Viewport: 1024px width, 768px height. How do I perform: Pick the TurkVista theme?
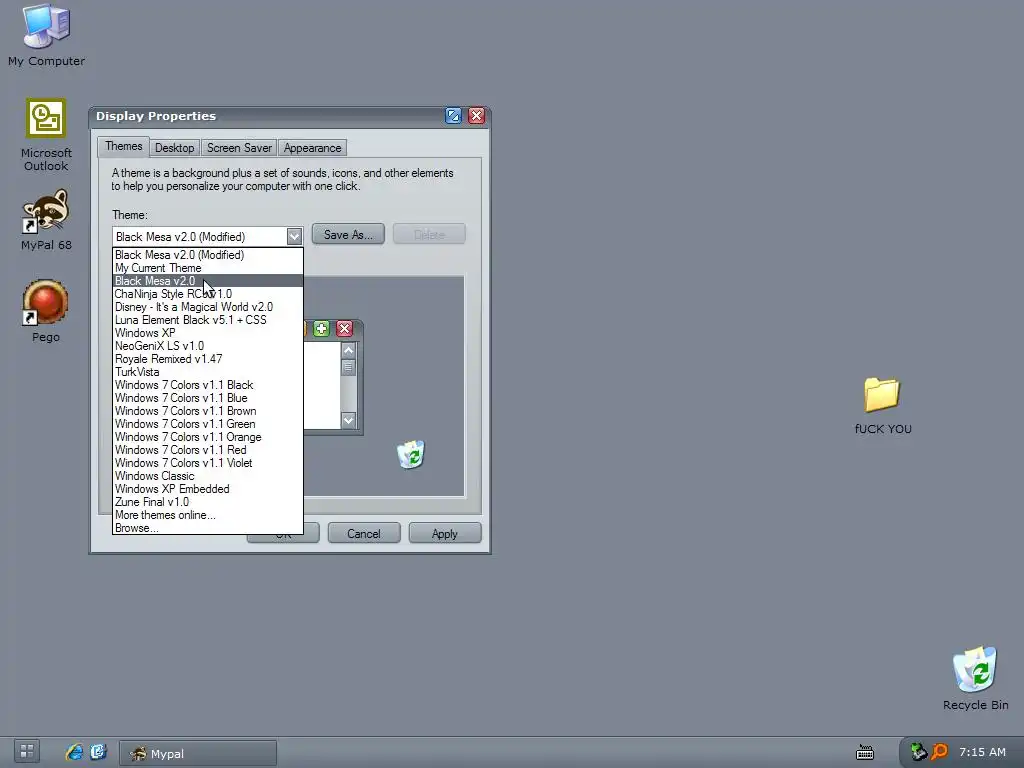(208, 372)
